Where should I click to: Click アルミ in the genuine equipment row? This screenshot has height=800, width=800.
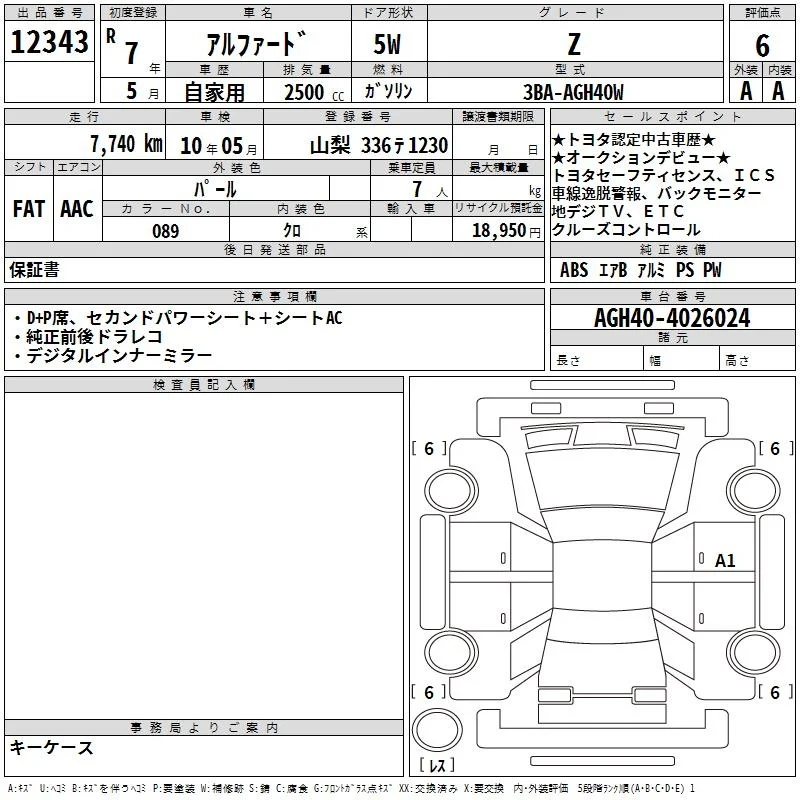652,270
